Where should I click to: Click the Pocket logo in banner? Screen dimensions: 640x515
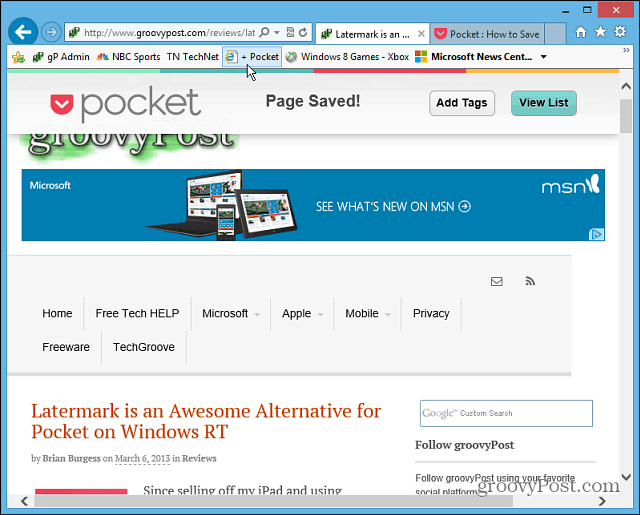tap(125, 103)
